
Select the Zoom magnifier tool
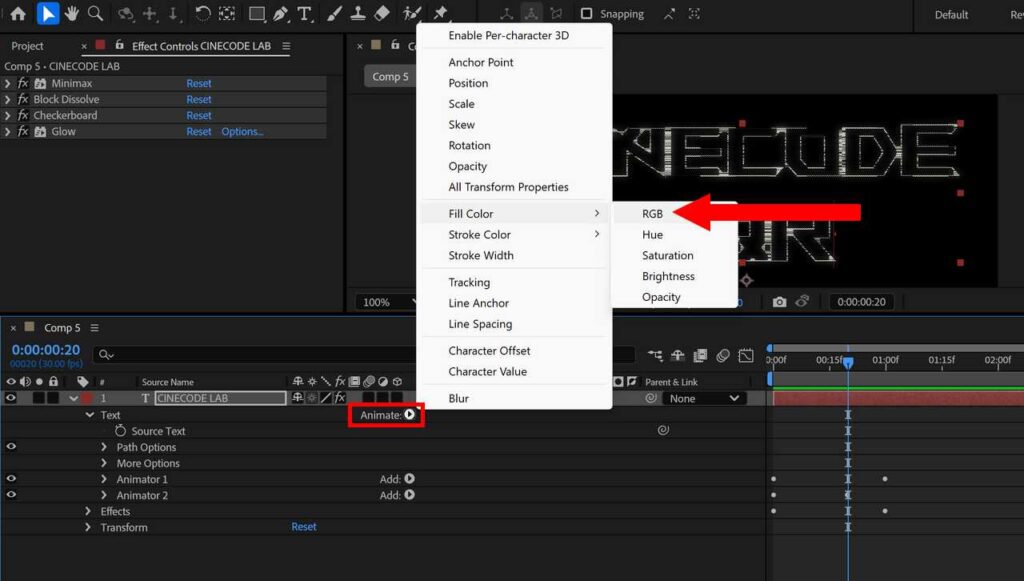click(96, 14)
